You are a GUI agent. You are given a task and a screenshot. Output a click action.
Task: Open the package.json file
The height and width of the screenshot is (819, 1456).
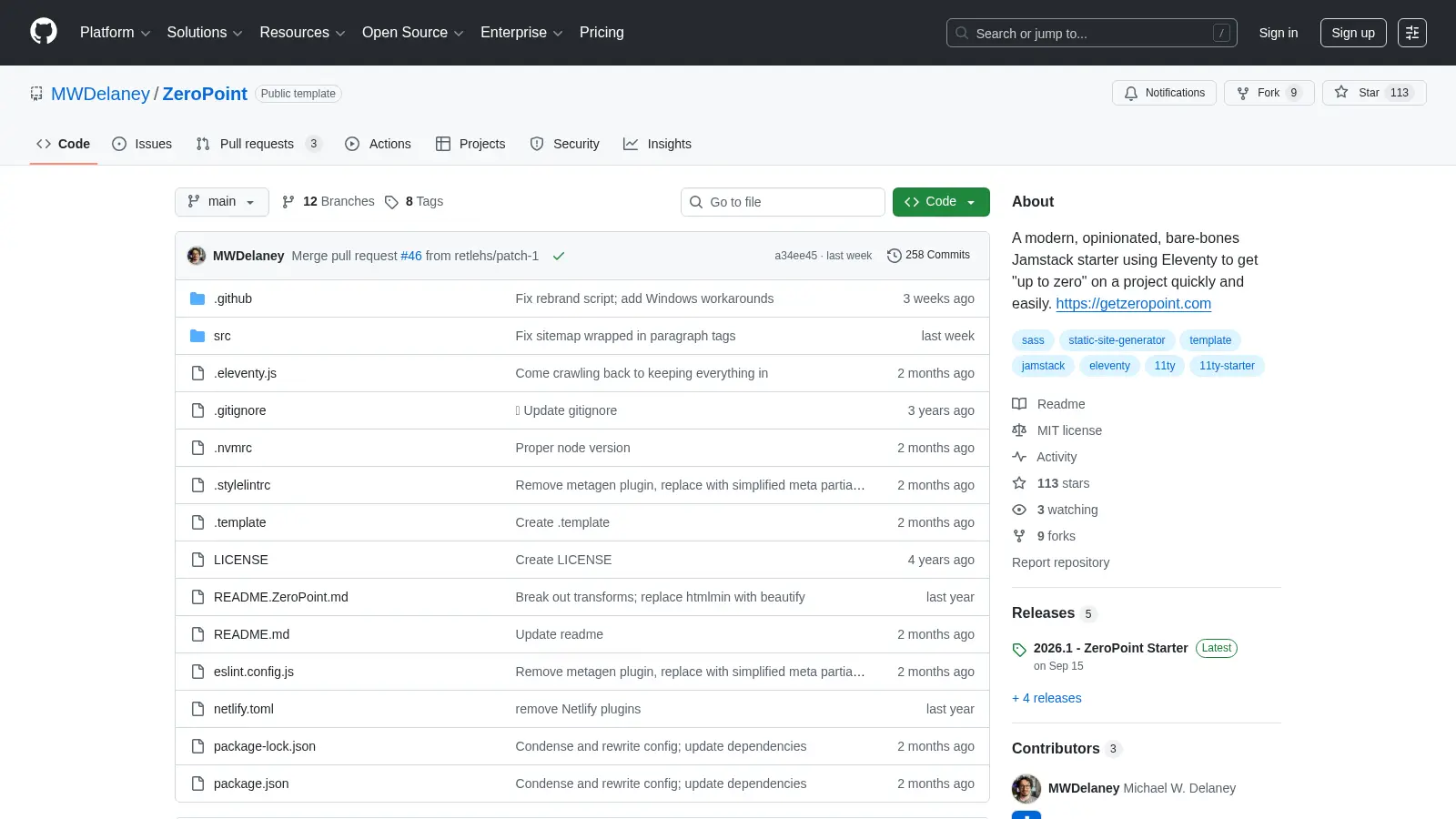point(251,784)
